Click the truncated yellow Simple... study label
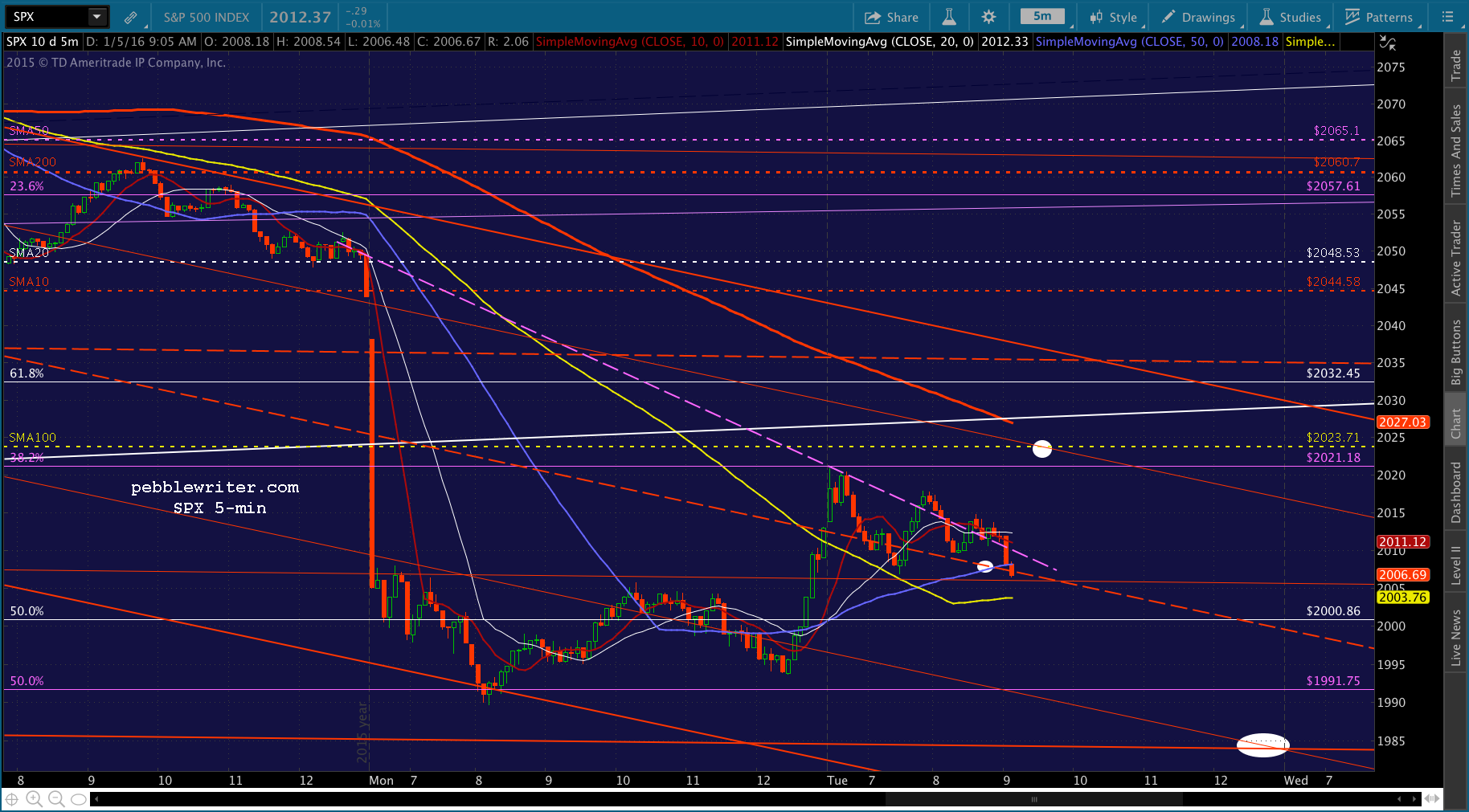Screen dimensions: 1469x812 pos(1310,42)
